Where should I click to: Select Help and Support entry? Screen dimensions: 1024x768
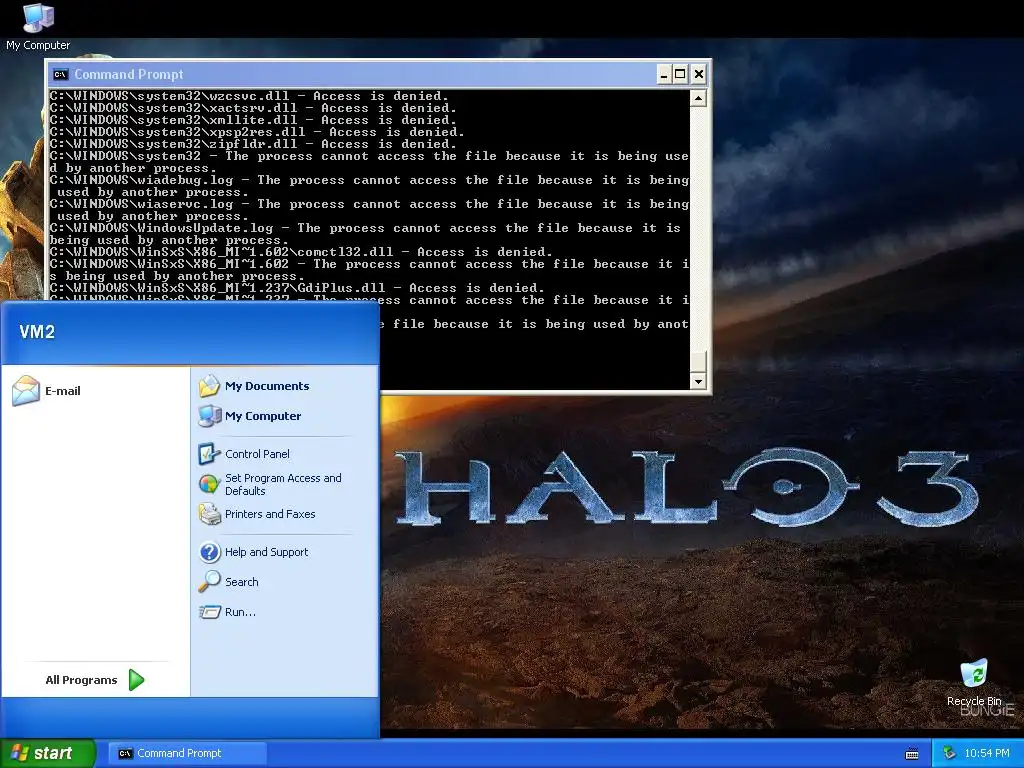(x=266, y=552)
